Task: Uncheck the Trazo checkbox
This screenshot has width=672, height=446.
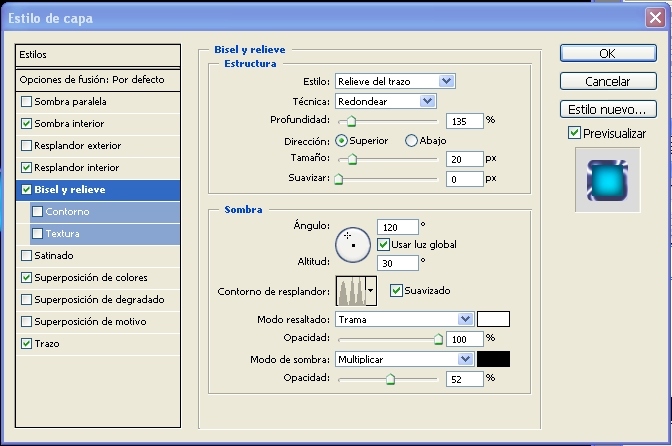Action: point(27,343)
